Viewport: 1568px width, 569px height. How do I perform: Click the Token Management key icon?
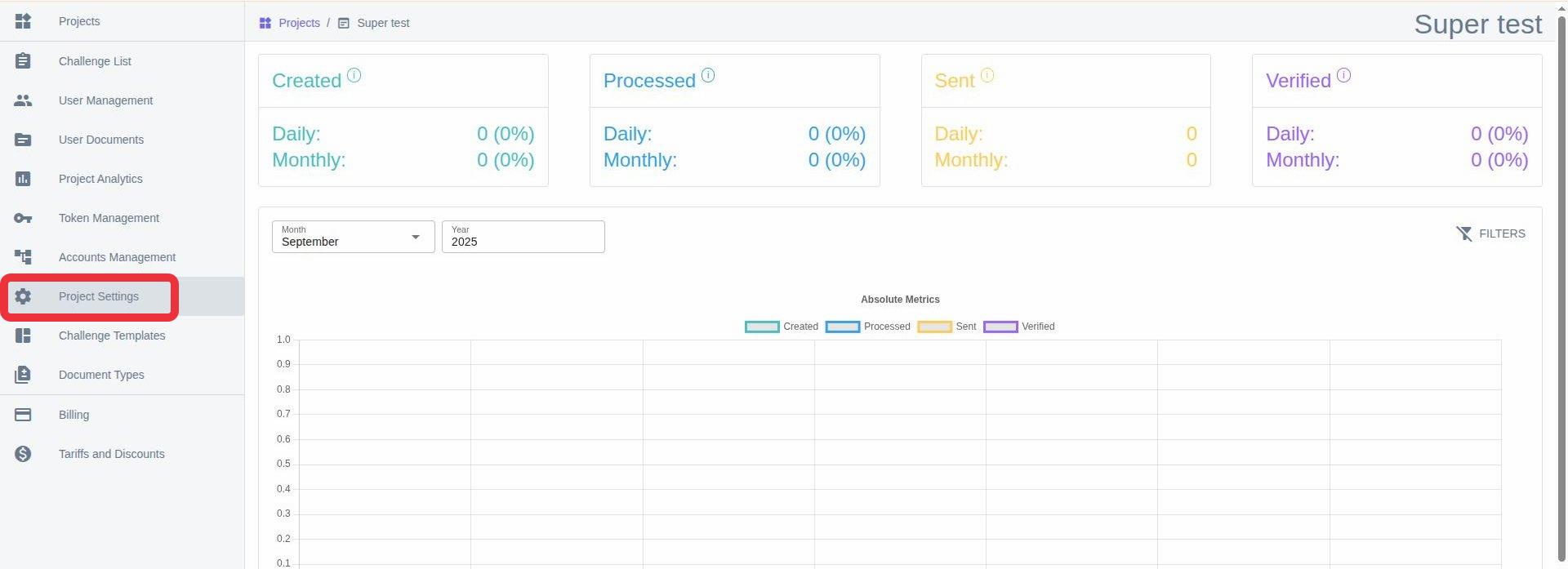click(x=23, y=218)
